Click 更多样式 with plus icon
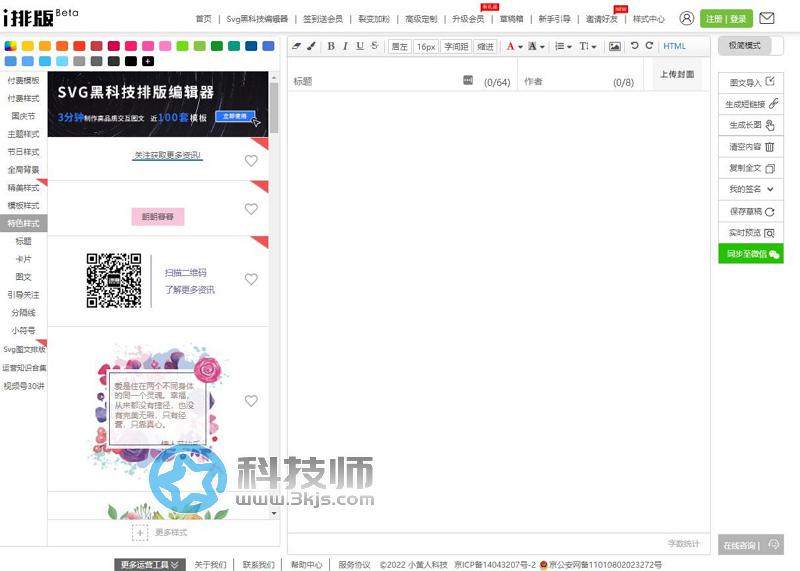The width and height of the screenshot is (800, 571). [160, 532]
